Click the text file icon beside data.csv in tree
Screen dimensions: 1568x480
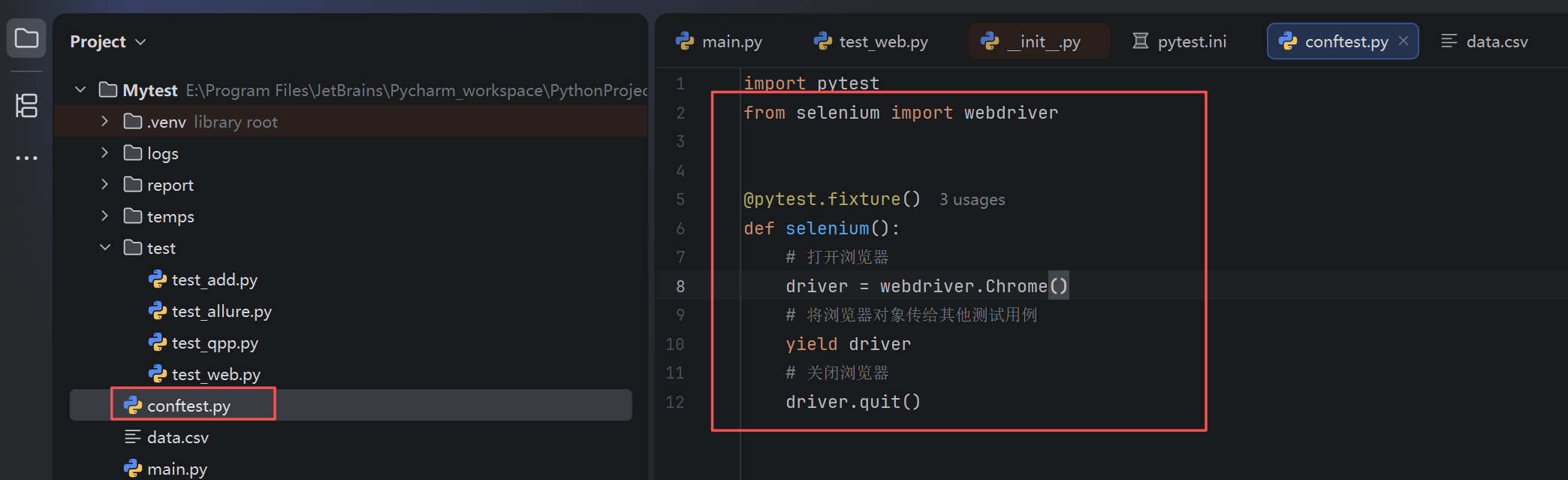pos(133,436)
